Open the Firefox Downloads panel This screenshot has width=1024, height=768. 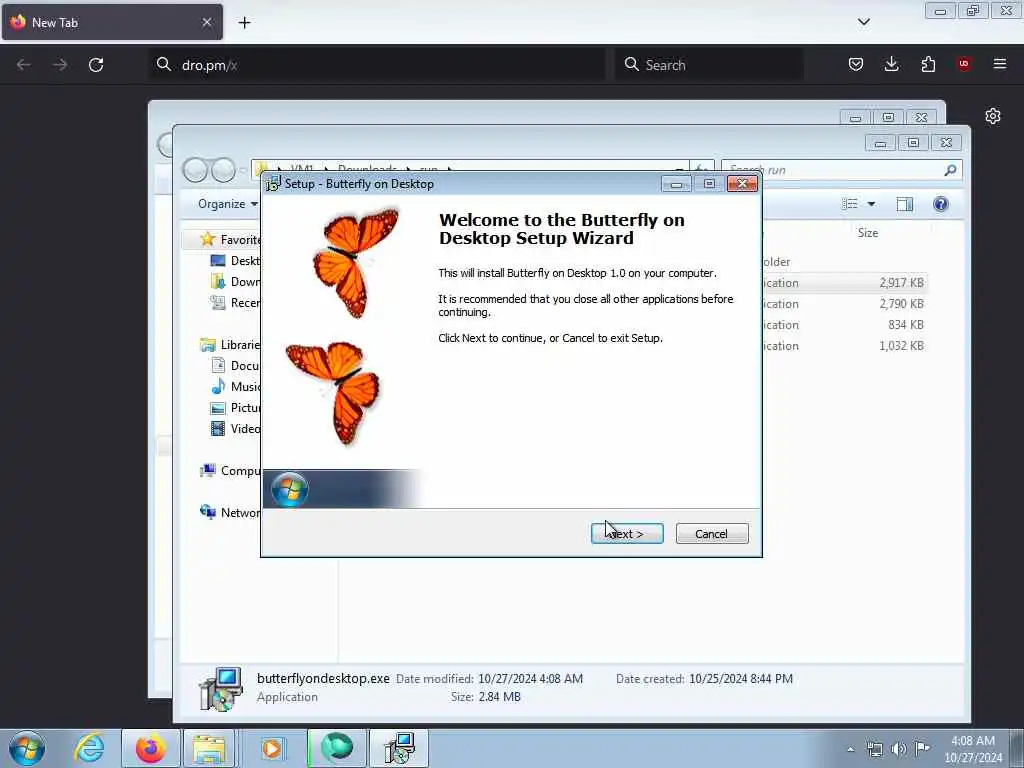click(891, 64)
